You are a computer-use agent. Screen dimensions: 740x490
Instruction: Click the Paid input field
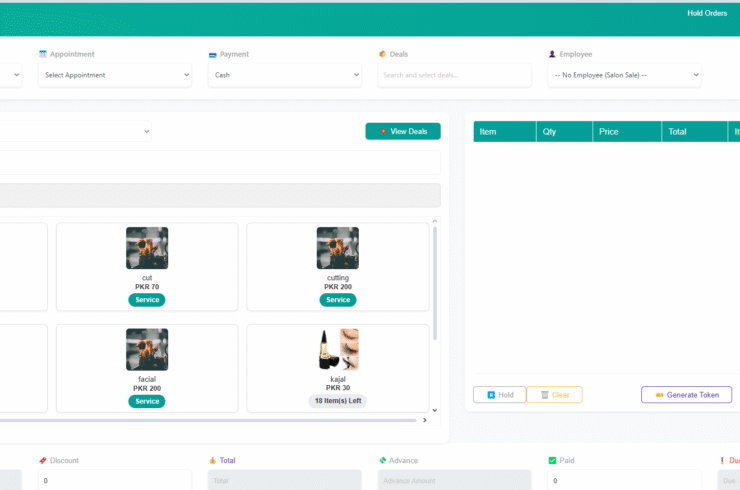pyautogui.click(x=624, y=480)
